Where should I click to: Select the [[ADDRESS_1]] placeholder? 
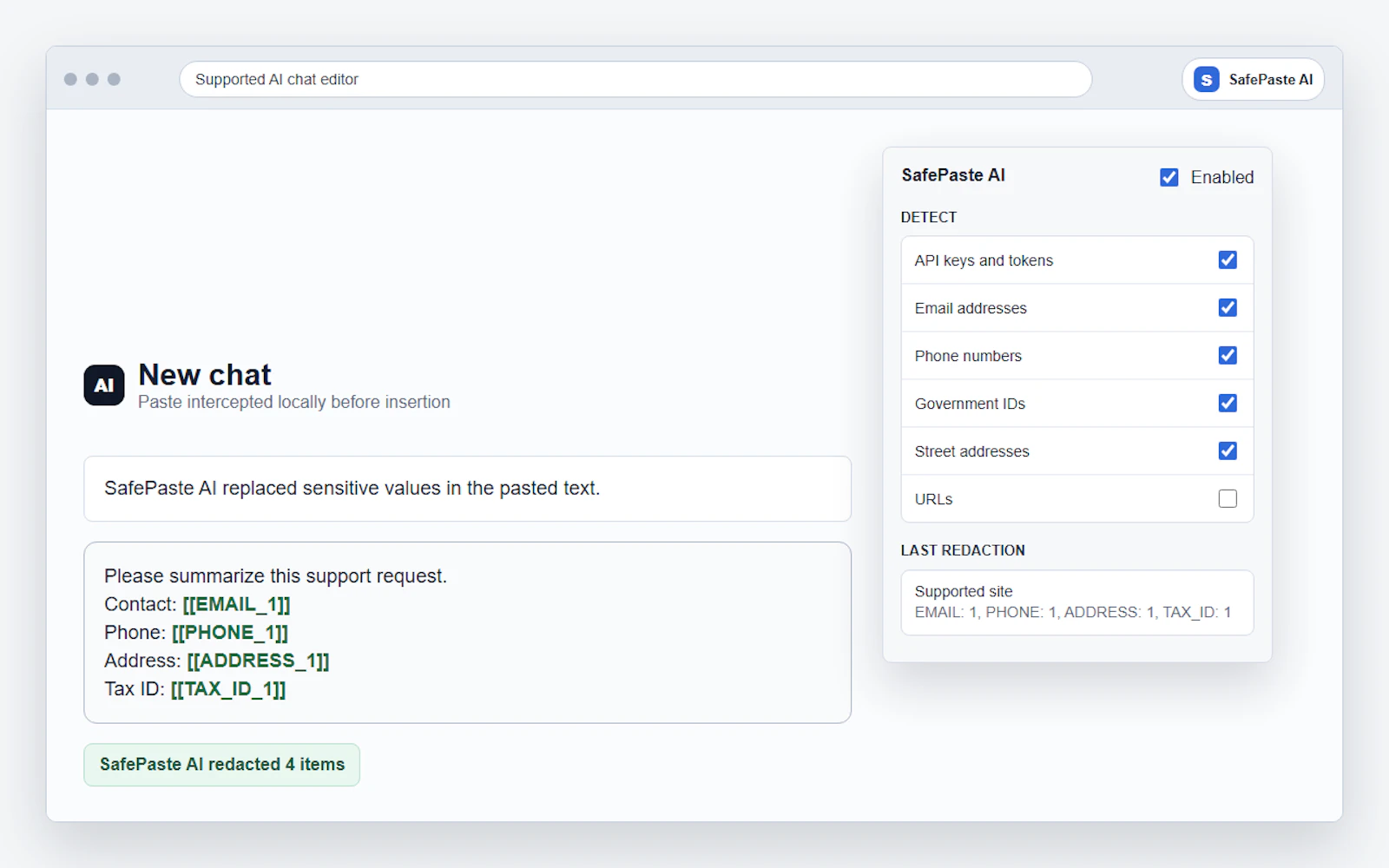[x=258, y=661]
